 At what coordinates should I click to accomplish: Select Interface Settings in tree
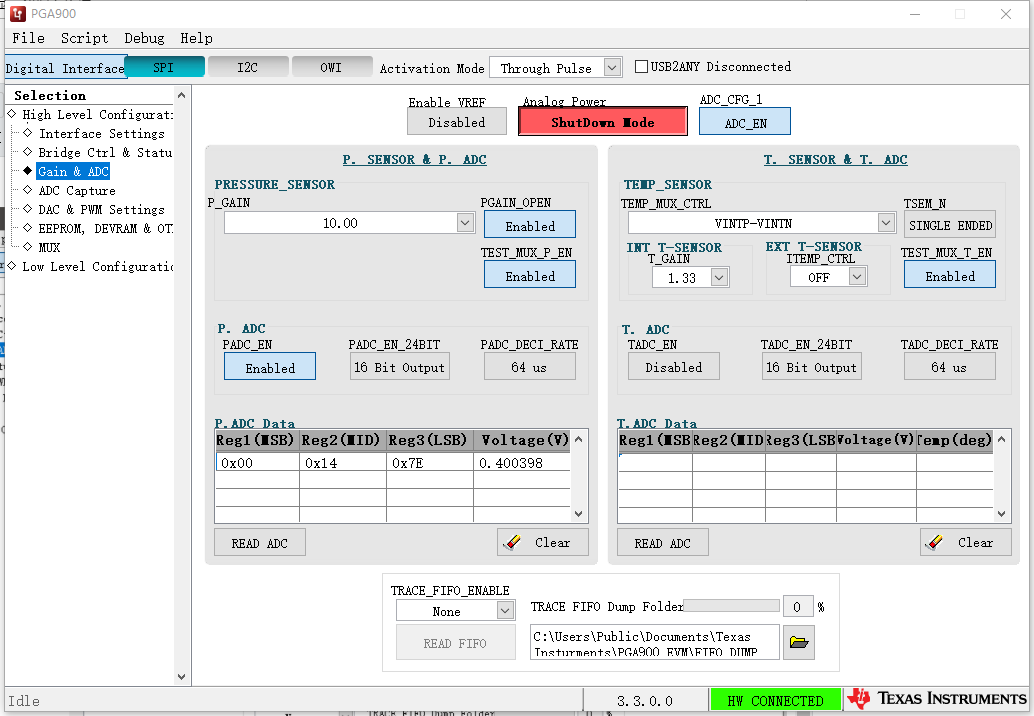coord(102,133)
